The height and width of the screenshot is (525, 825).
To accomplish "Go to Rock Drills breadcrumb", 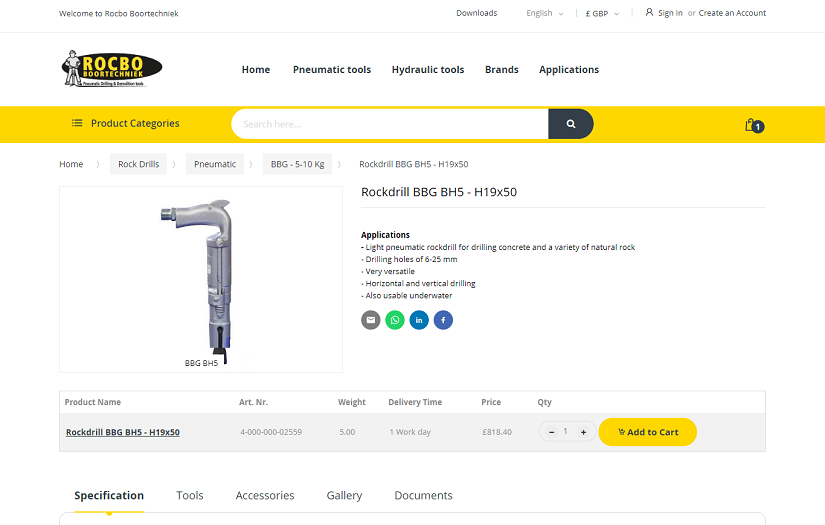I will (x=138, y=164).
